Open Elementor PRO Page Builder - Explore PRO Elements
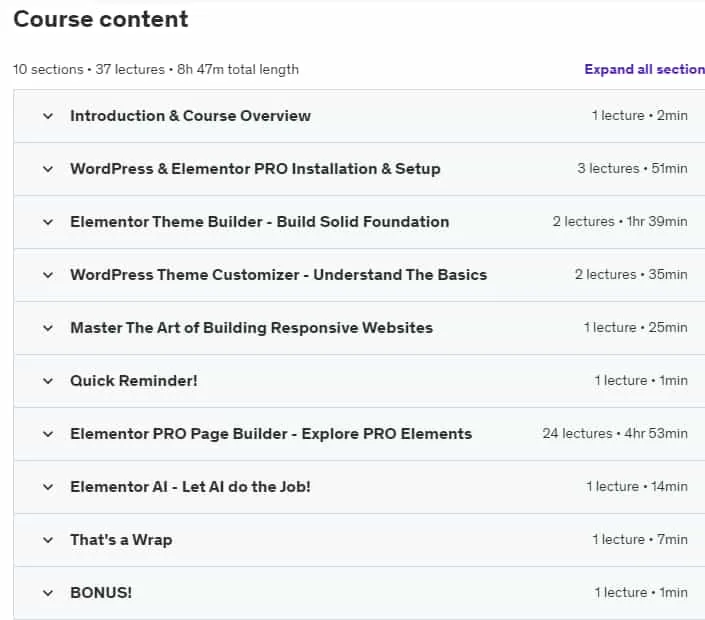The height and width of the screenshot is (620, 705). [x=271, y=434]
